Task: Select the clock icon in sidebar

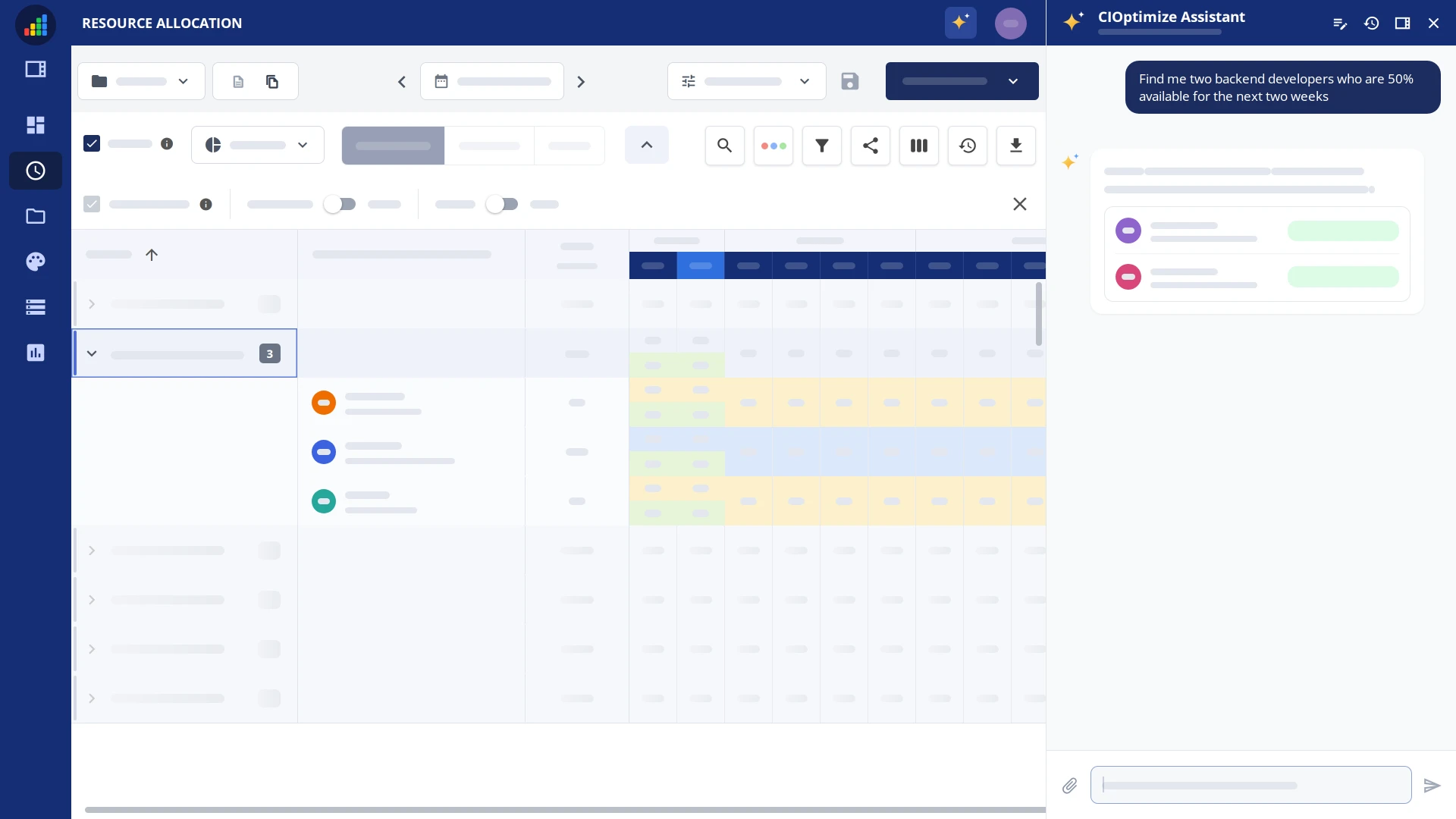Action: tap(36, 171)
